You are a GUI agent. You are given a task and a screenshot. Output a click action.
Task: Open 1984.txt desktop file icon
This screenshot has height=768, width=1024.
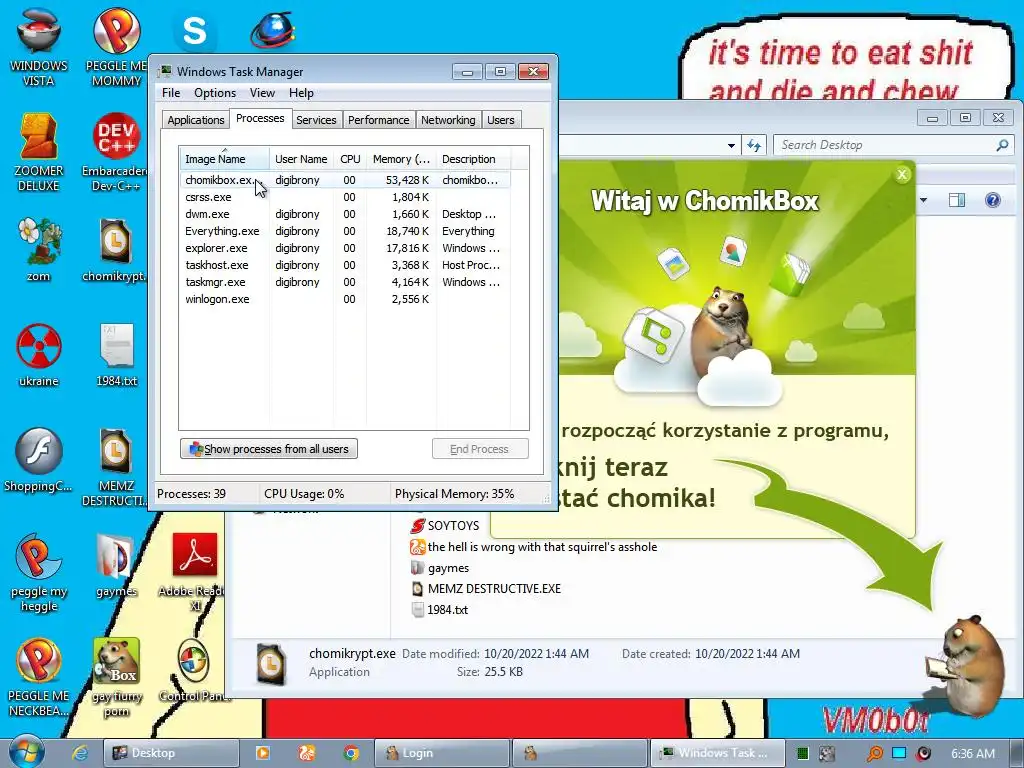pyautogui.click(x=116, y=354)
